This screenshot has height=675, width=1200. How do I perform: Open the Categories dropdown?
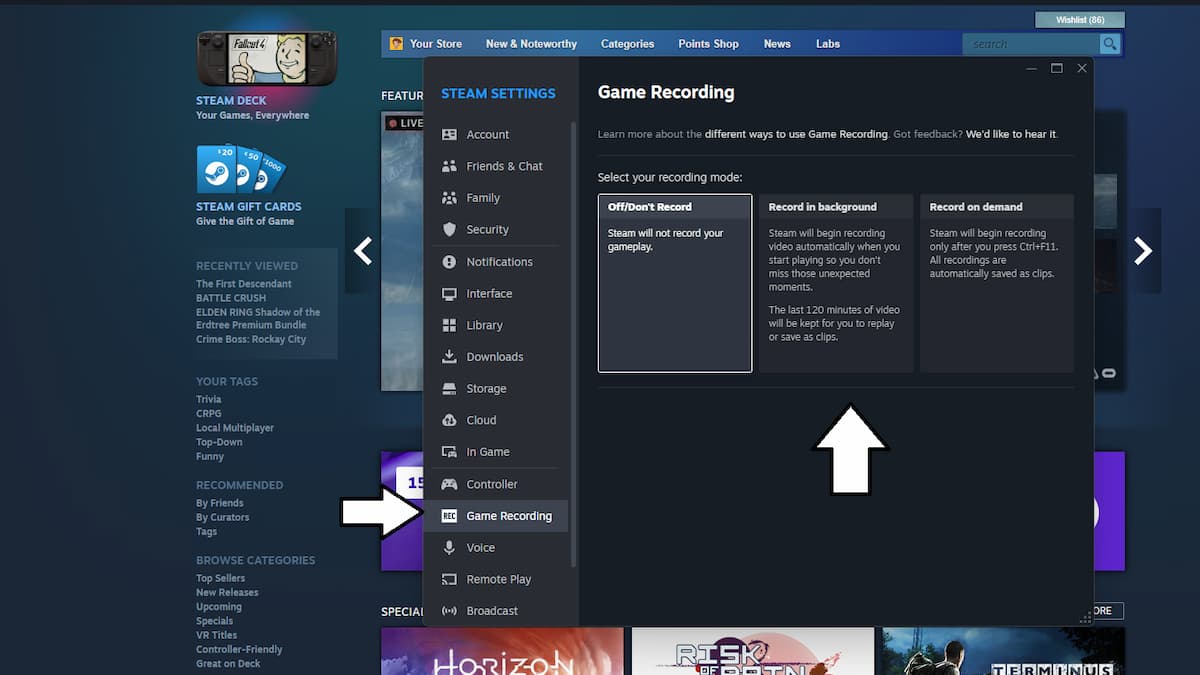[x=627, y=43]
